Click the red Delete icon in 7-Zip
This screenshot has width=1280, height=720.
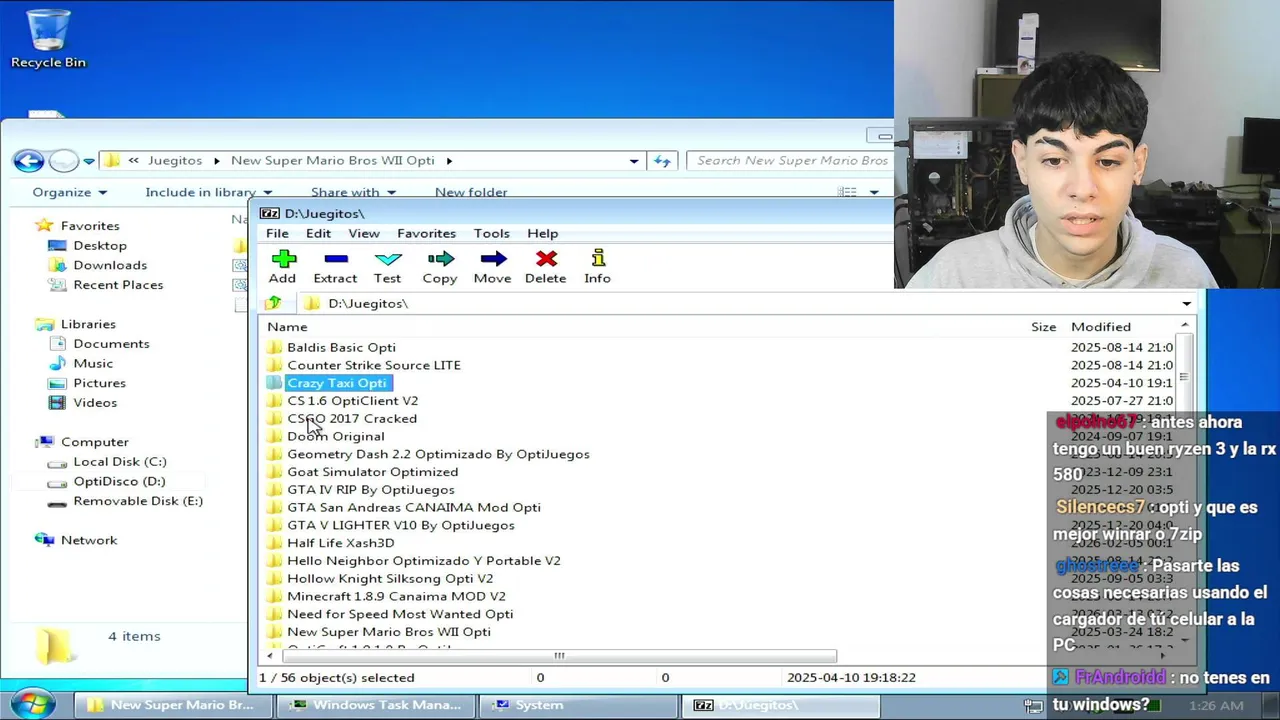[546, 260]
